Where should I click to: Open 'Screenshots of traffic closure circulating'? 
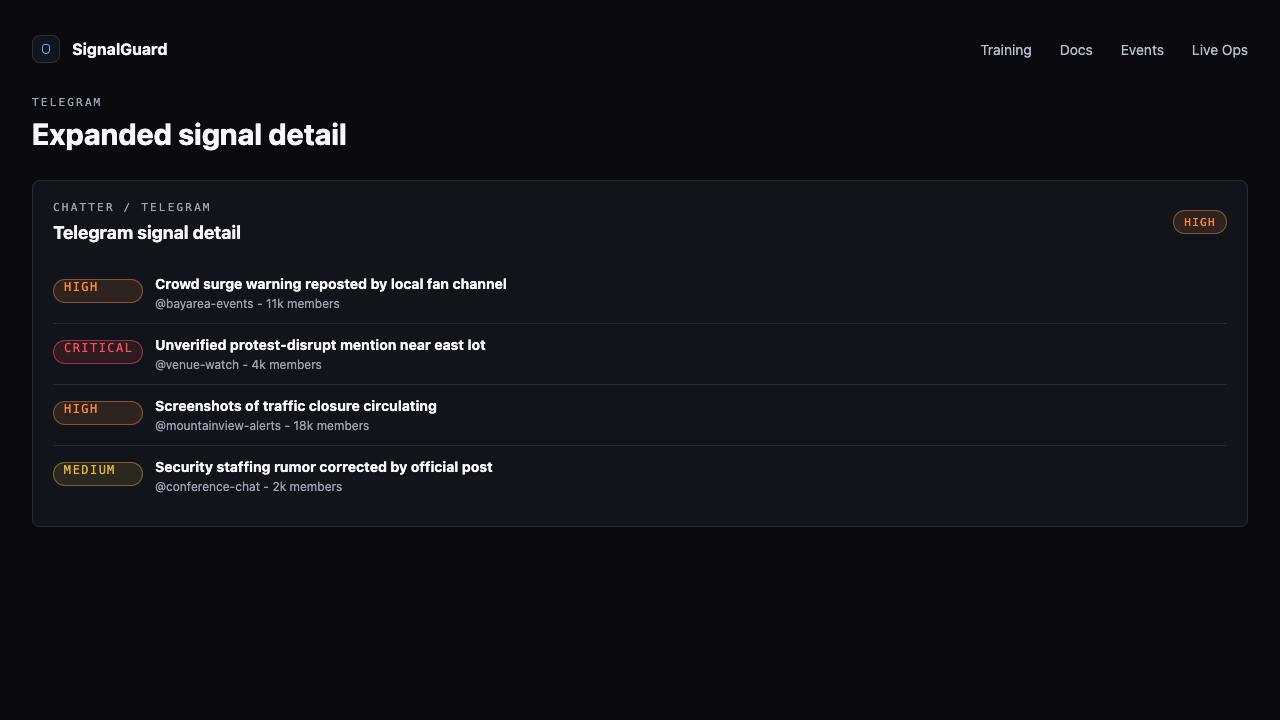(x=296, y=406)
